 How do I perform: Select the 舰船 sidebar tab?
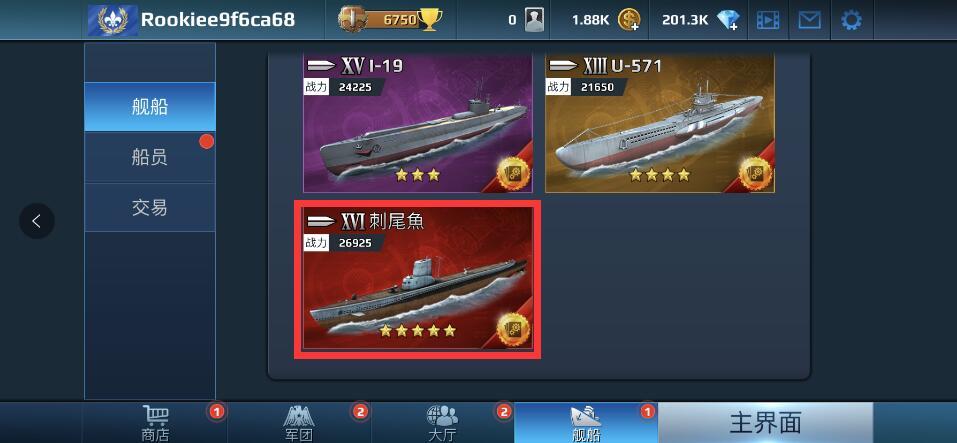click(150, 107)
